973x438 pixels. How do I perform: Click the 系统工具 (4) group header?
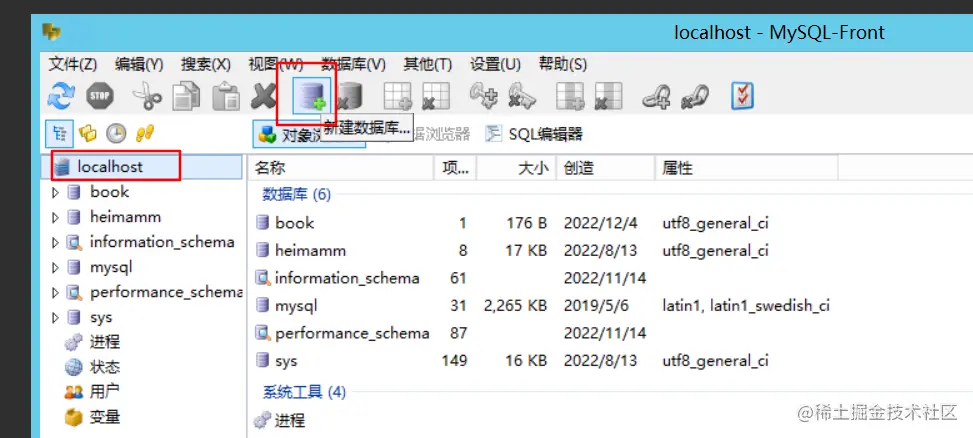[304, 392]
